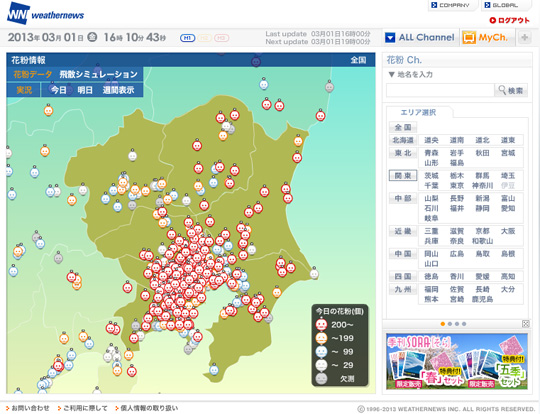This screenshot has height=414, width=540.
Task: Expand the ▼地名を入力 section
Action: coord(411,74)
